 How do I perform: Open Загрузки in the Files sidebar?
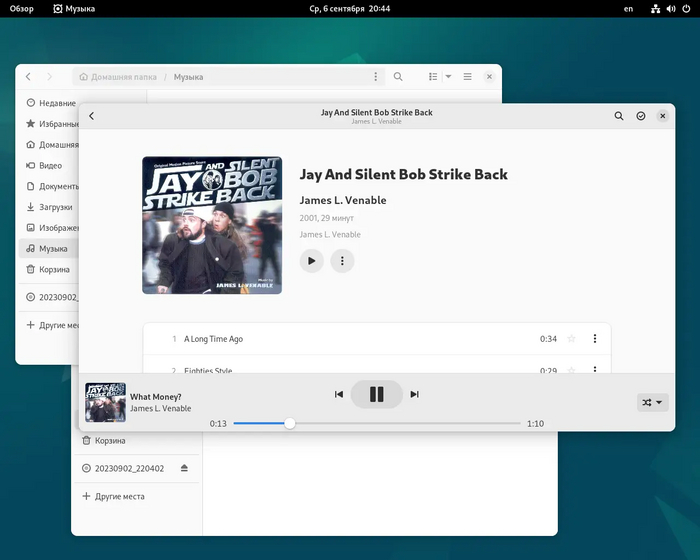tap(51, 207)
